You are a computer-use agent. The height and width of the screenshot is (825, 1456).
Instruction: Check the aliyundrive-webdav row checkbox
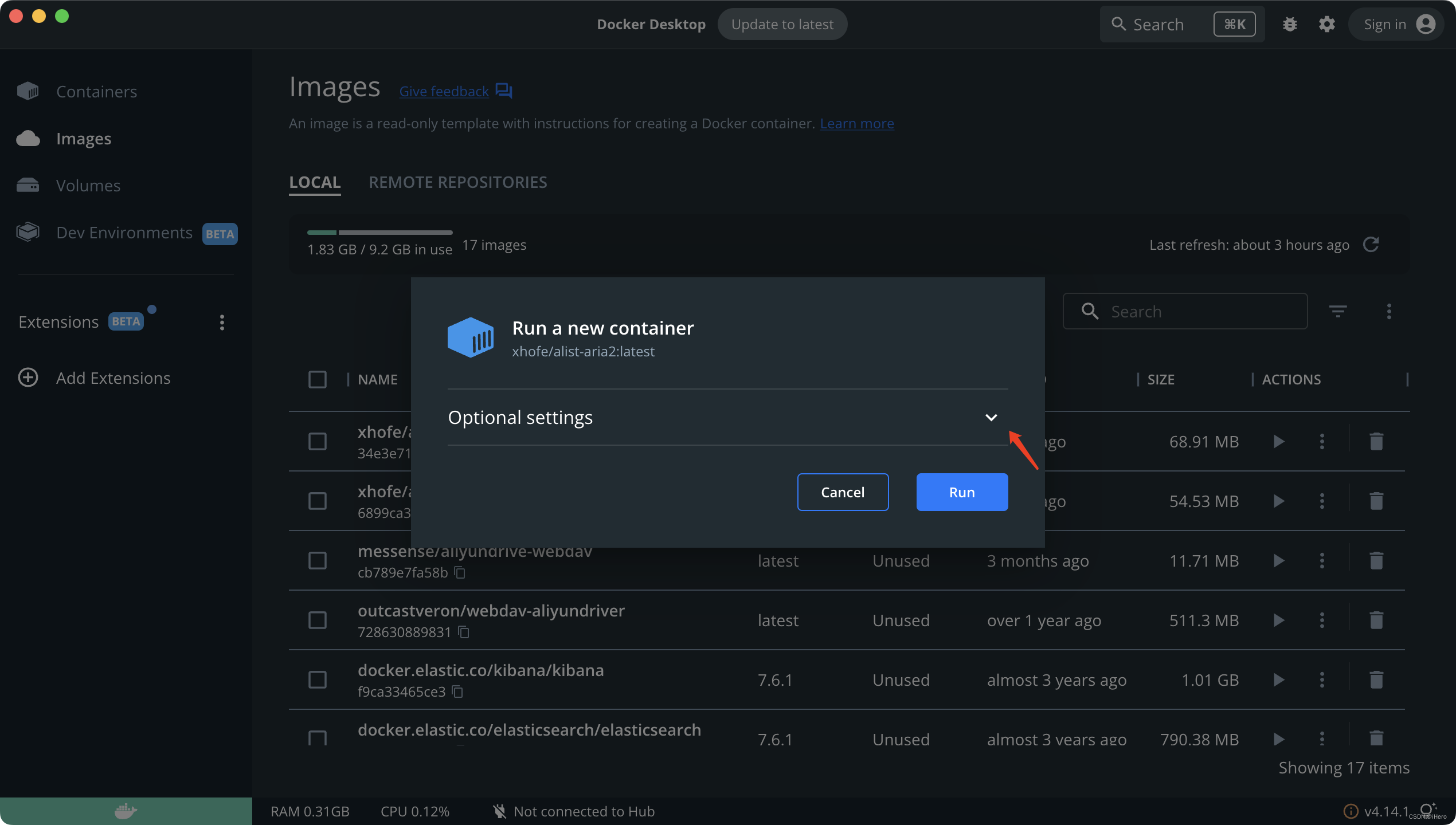tap(318, 560)
